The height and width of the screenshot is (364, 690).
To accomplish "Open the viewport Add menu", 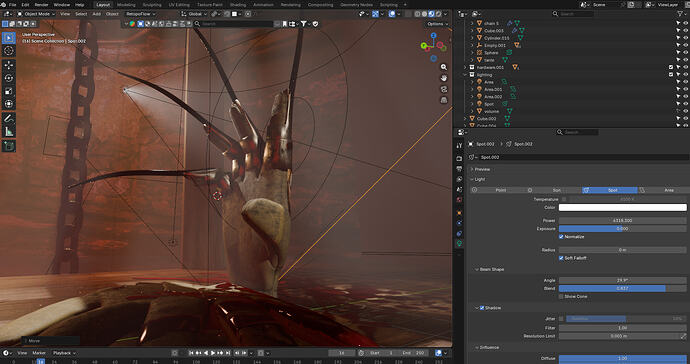I will tap(96, 14).
